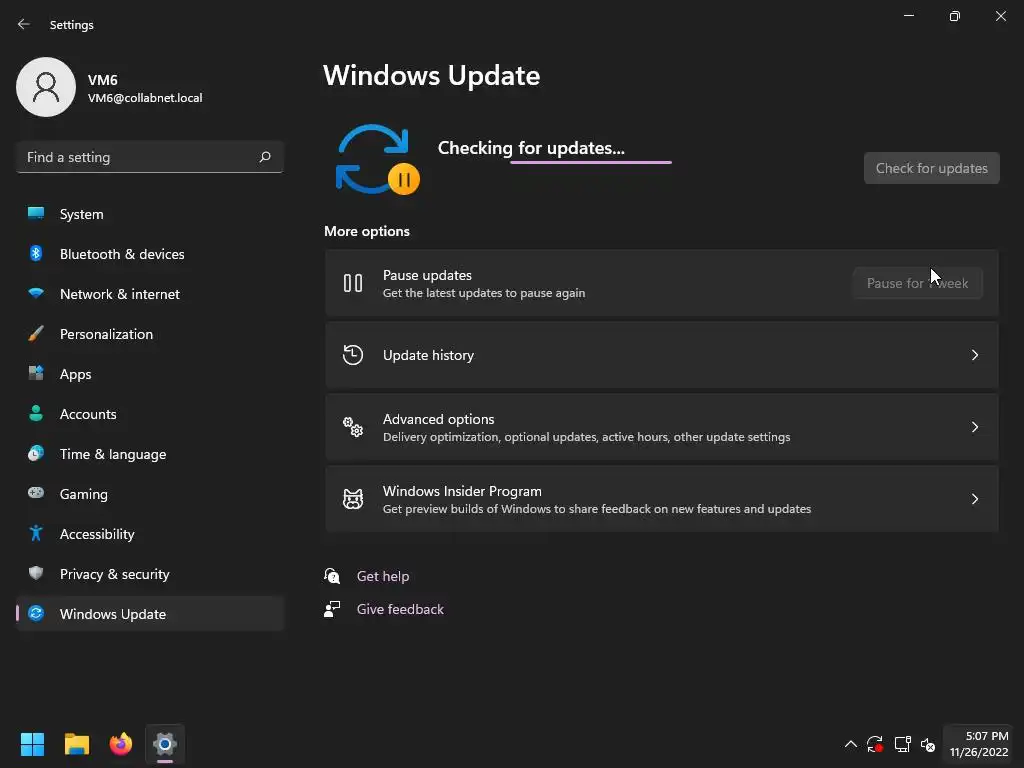Click the Windows Update page heading
Image resolution: width=1024 pixels, height=768 pixels.
(x=432, y=76)
